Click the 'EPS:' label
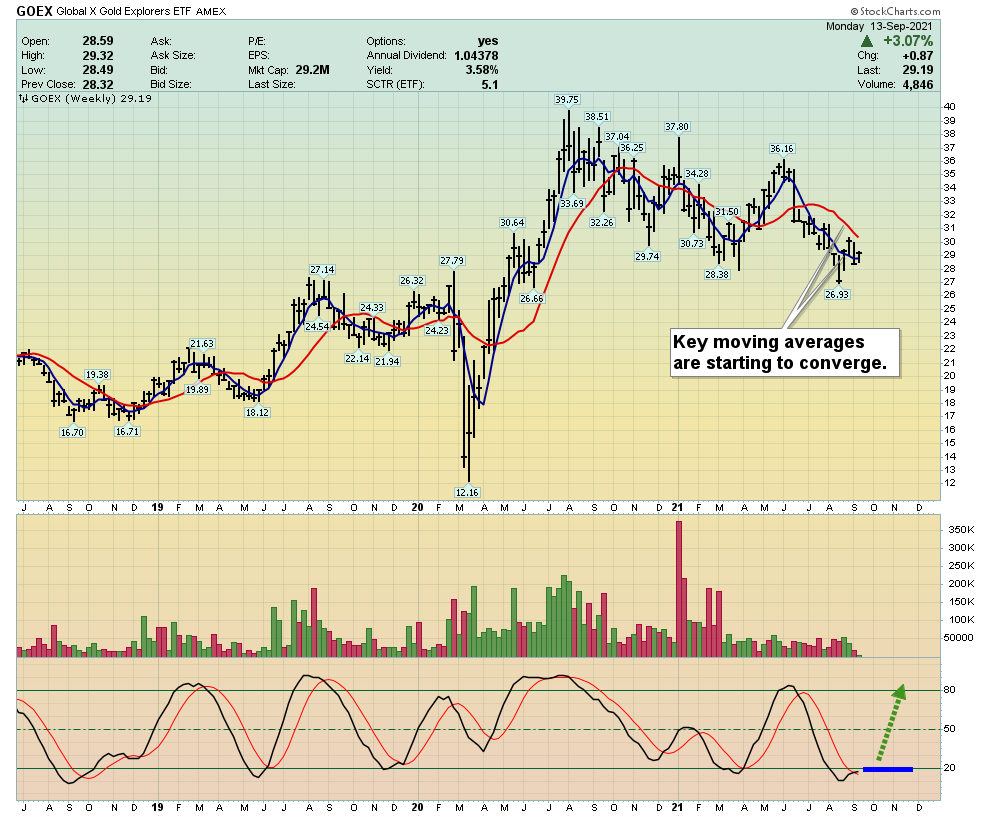 pyautogui.click(x=259, y=56)
